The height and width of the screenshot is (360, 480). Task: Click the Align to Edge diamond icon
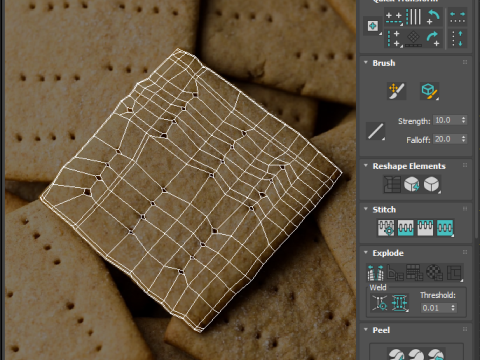[414, 39]
